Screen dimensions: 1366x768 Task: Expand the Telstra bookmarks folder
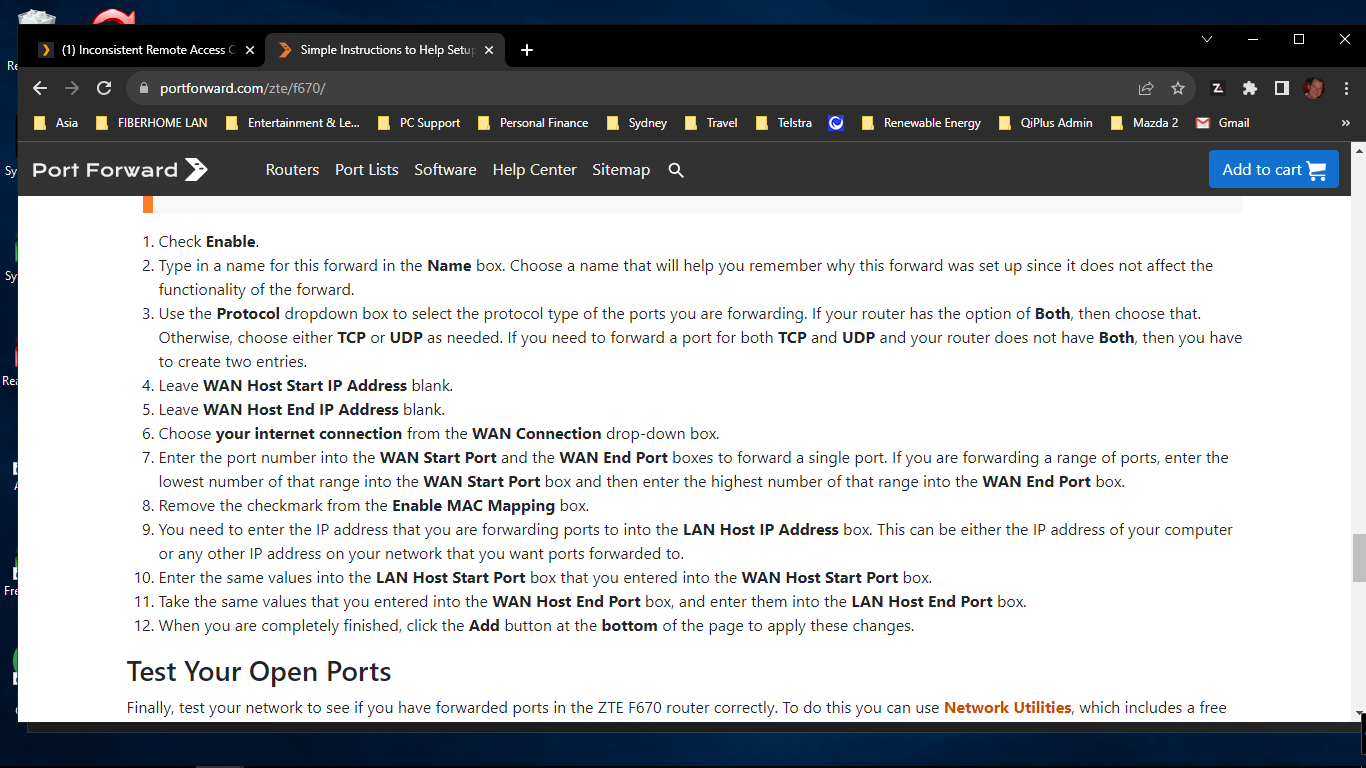784,123
